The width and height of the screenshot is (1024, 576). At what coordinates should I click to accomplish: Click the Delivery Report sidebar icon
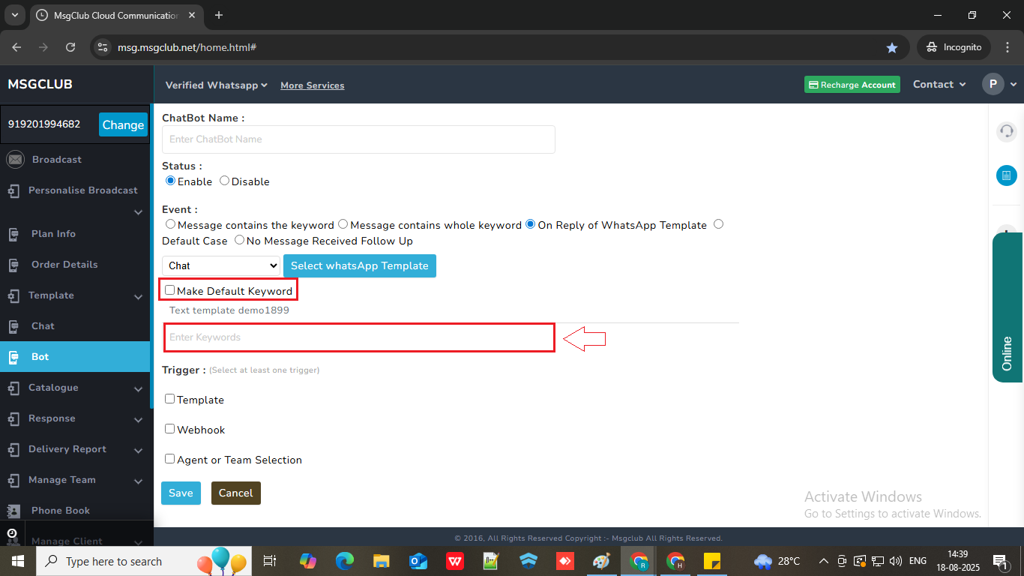(13, 449)
